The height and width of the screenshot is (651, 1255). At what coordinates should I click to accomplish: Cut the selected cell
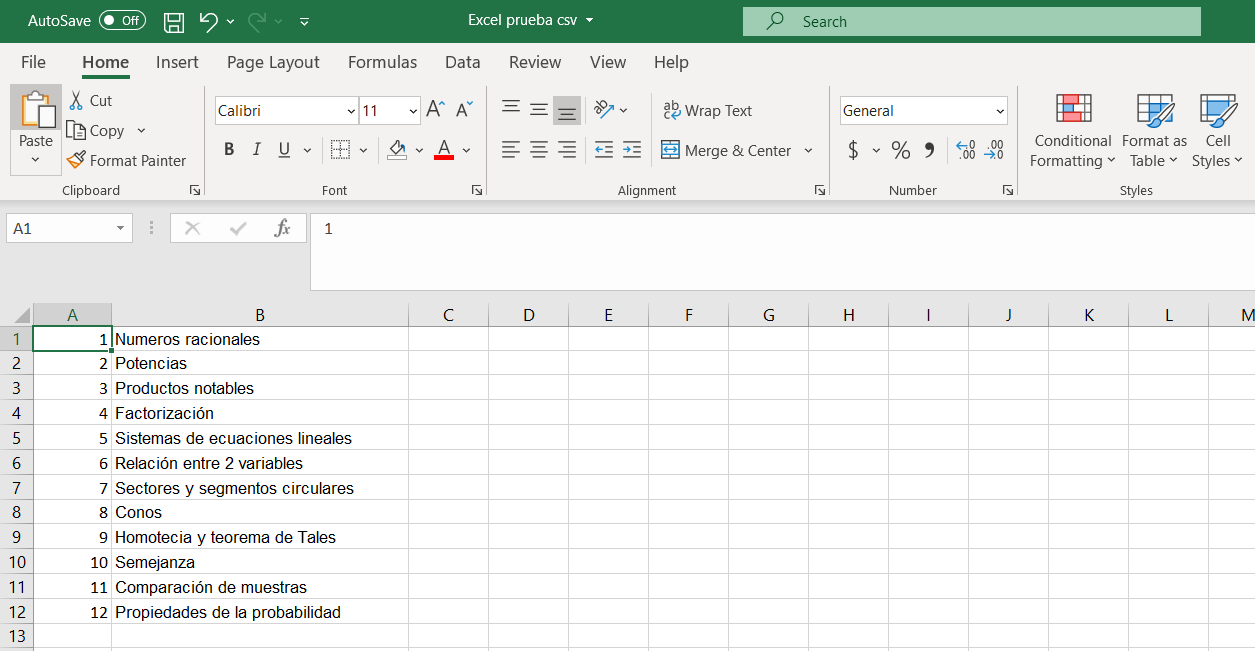pyautogui.click(x=90, y=100)
